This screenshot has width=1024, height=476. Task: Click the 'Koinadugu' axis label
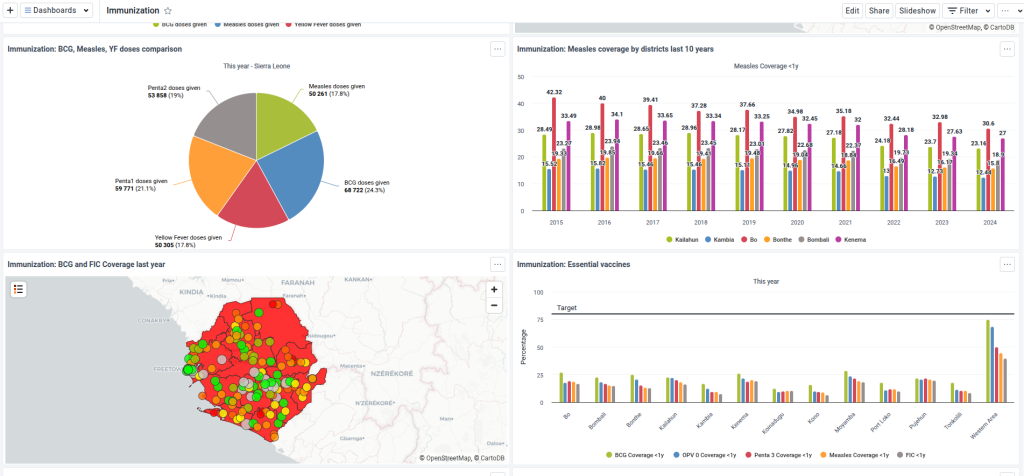773,423
